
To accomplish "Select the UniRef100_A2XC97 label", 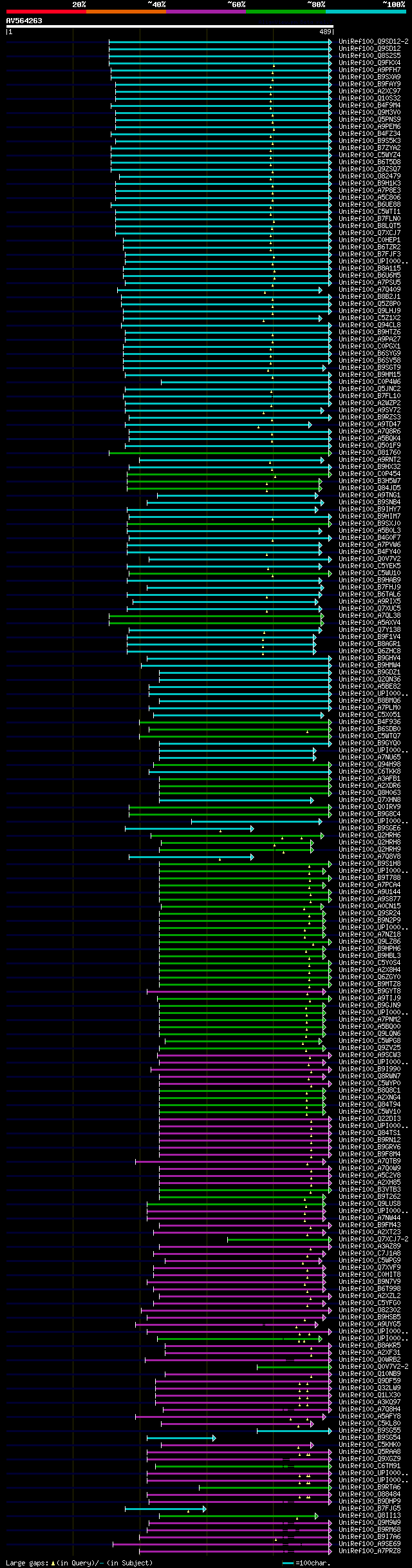I will [x=370, y=91].
